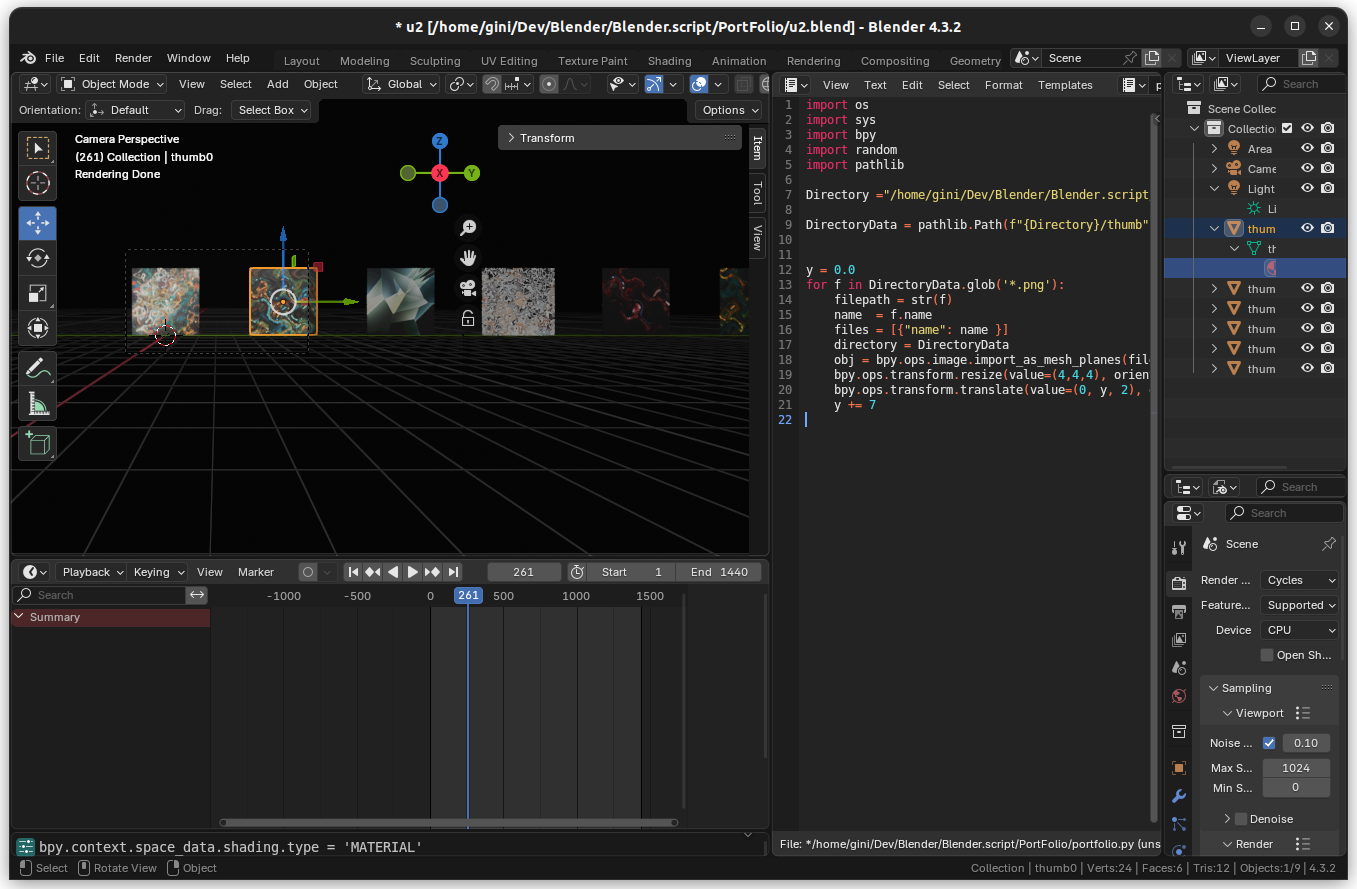The height and width of the screenshot is (889, 1357).
Task: Activate the Scale tool
Action: pyautogui.click(x=37, y=293)
